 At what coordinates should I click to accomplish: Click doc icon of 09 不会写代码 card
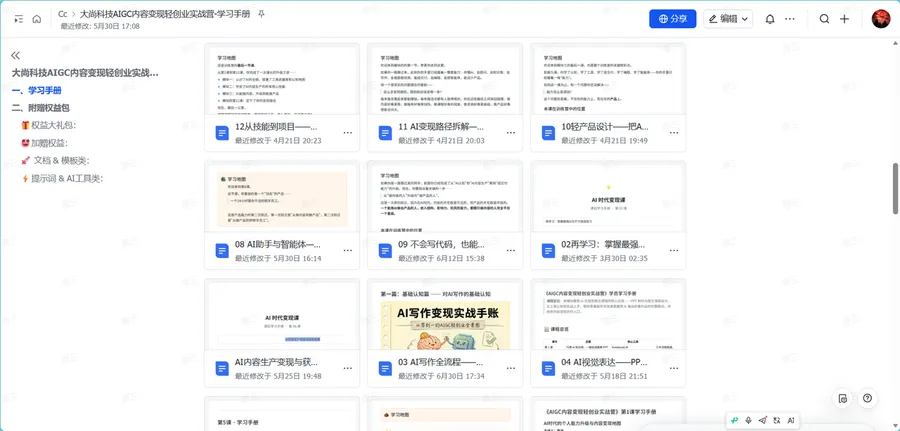pos(385,250)
